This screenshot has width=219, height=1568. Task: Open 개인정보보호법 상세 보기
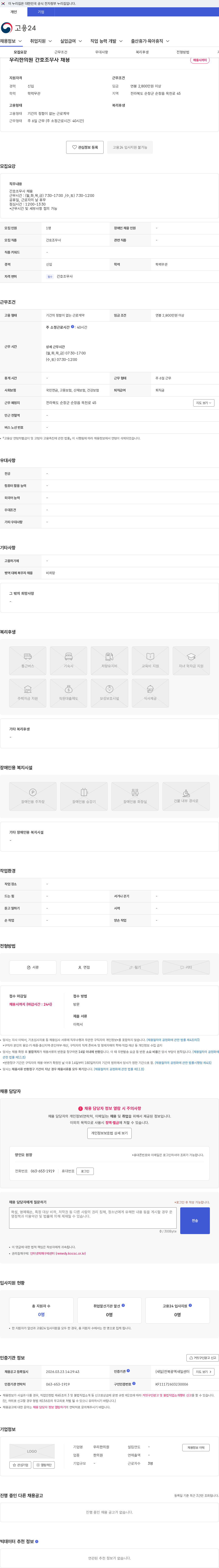click(x=109, y=1133)
